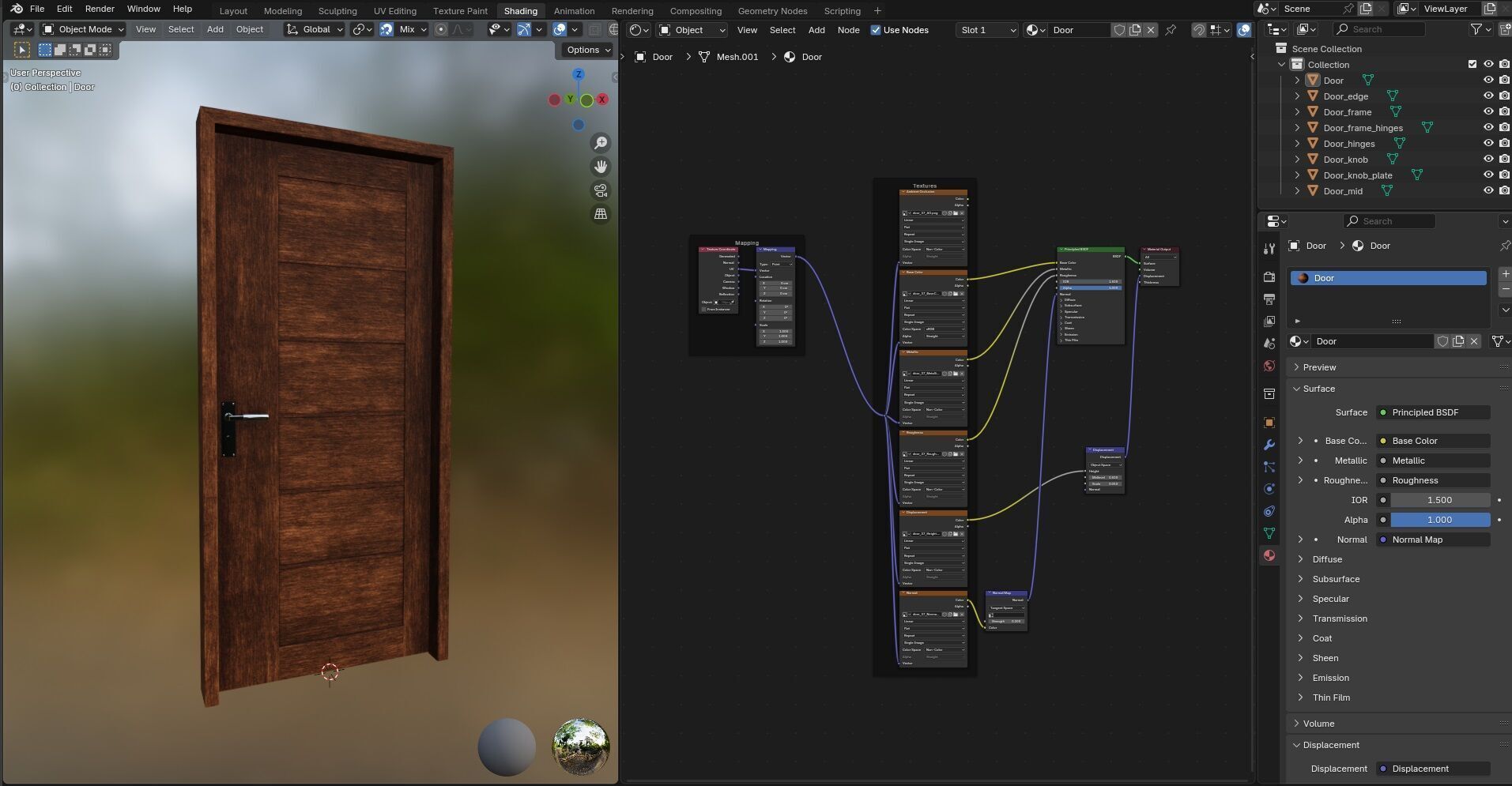Click Displacement link button in properties

tap(1433, 769)
